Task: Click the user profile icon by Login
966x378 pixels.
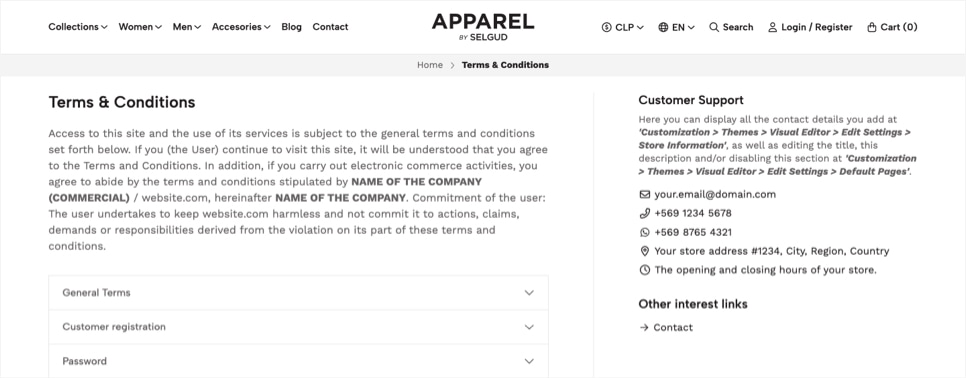Action: pos(773,27)
